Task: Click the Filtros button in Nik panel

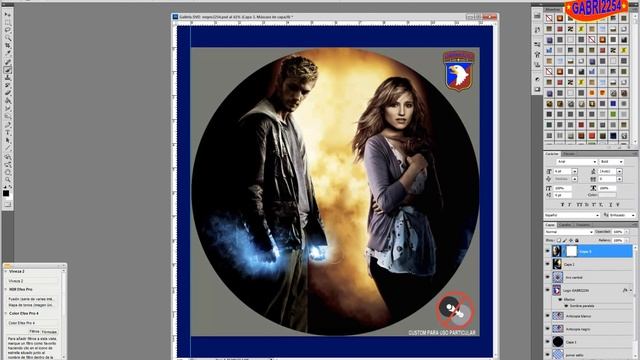Action: tap(34, 331)
